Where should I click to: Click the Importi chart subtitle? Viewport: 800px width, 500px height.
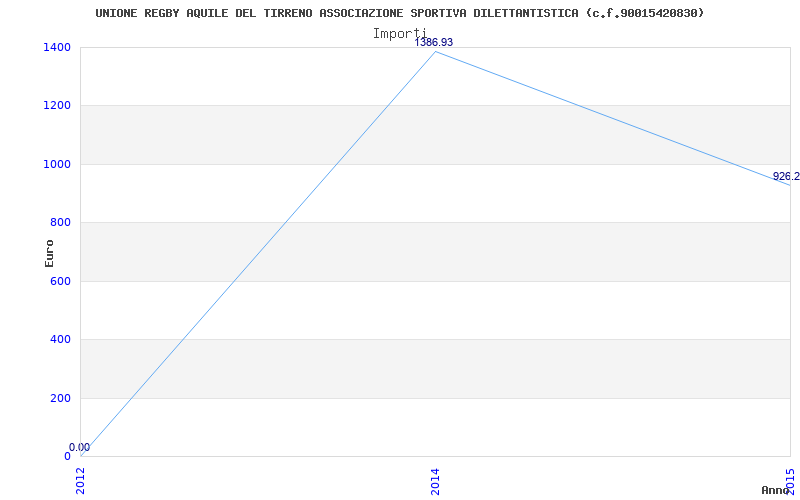(399, 34)
